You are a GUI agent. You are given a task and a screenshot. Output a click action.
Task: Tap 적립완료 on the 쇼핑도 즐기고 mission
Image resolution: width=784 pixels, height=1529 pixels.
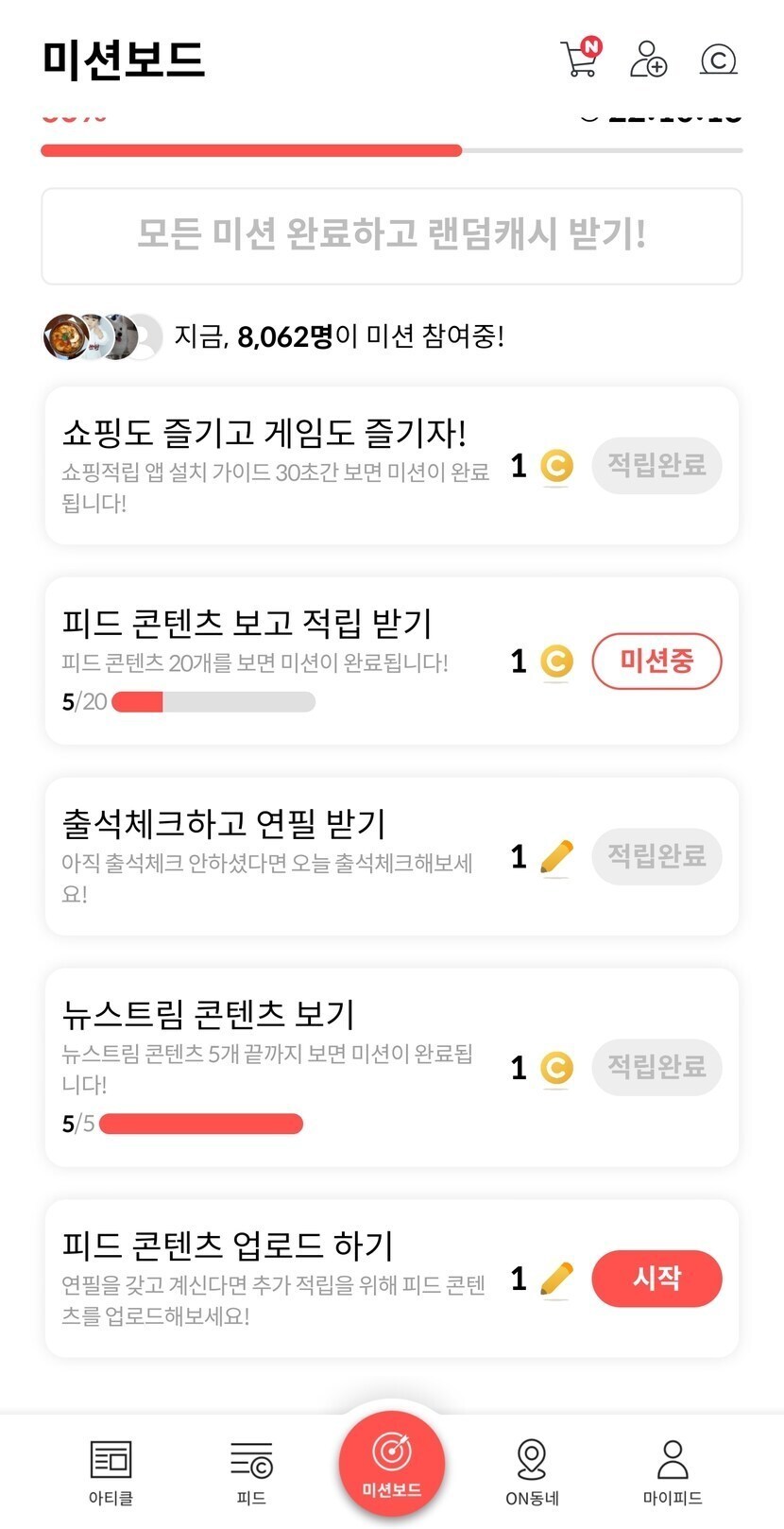click(656, 465)
